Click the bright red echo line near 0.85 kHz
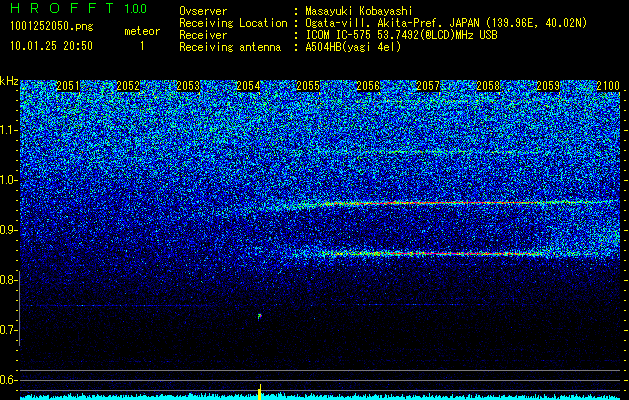 pyautogui.click(x=433, y=254)
